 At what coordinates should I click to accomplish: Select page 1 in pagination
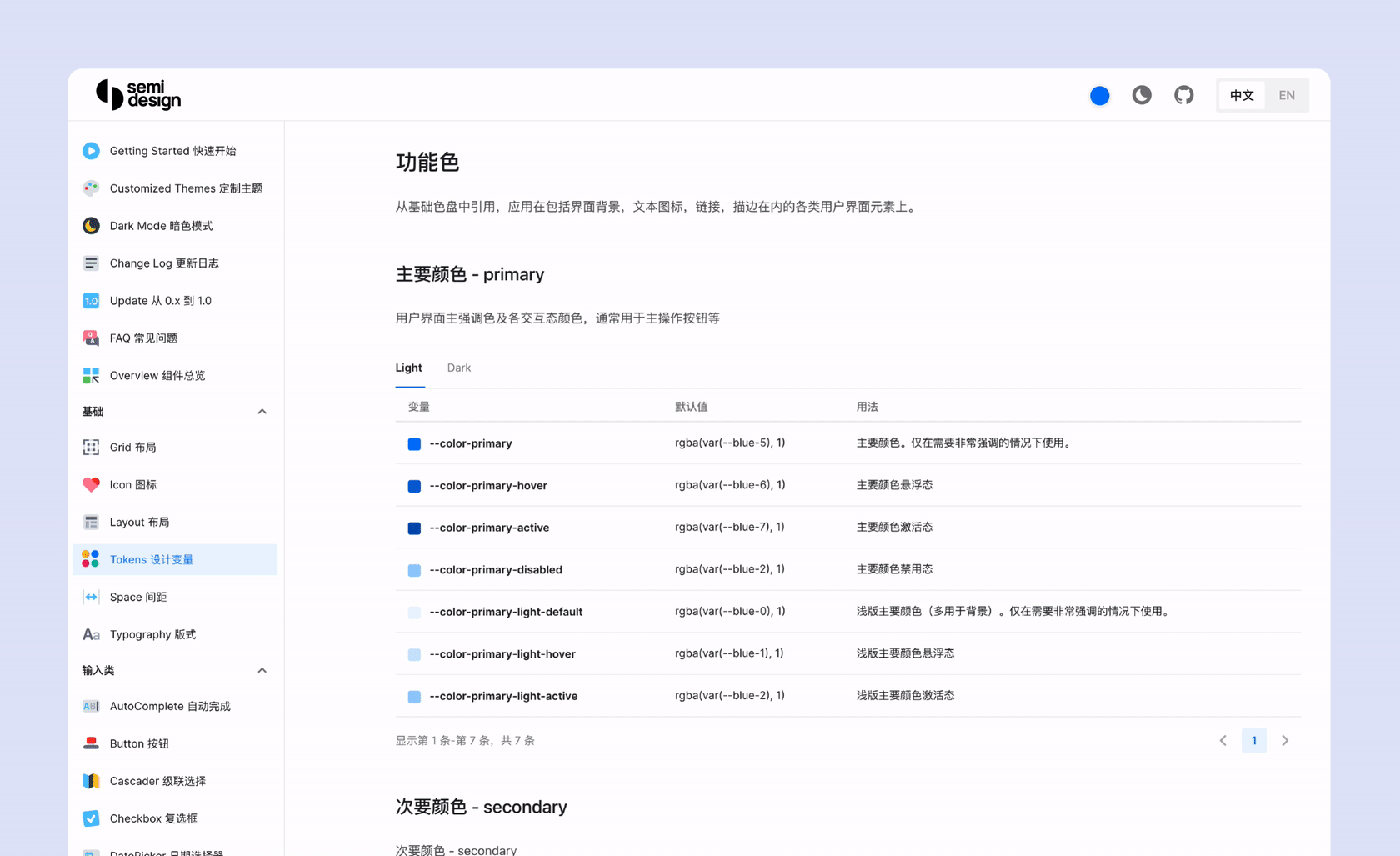[1254, 741]
